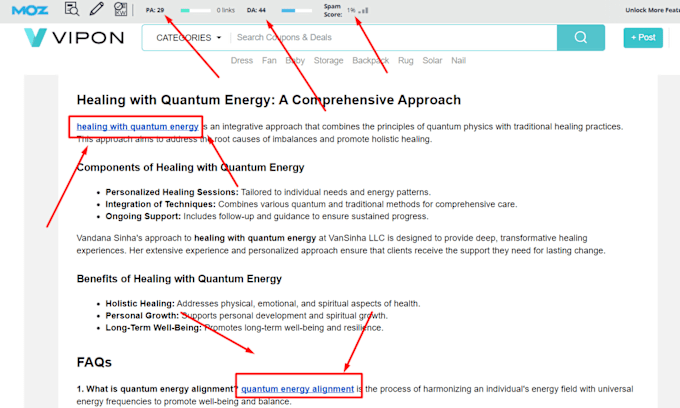Viewport: 680px width, 408px height.
Task: Open Unlock More Features link
Action: coord(652,10)
